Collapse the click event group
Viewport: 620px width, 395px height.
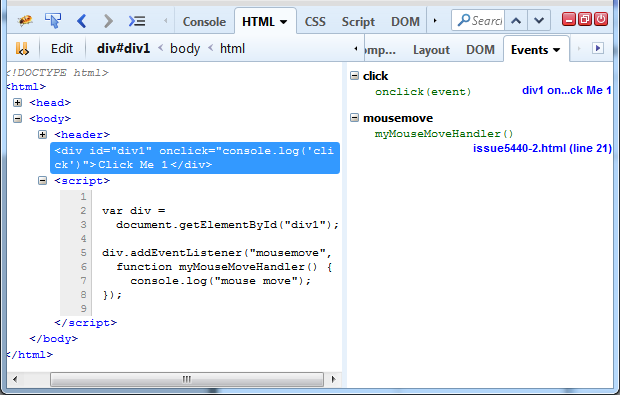pyautogui.click(x=354, y=76)
